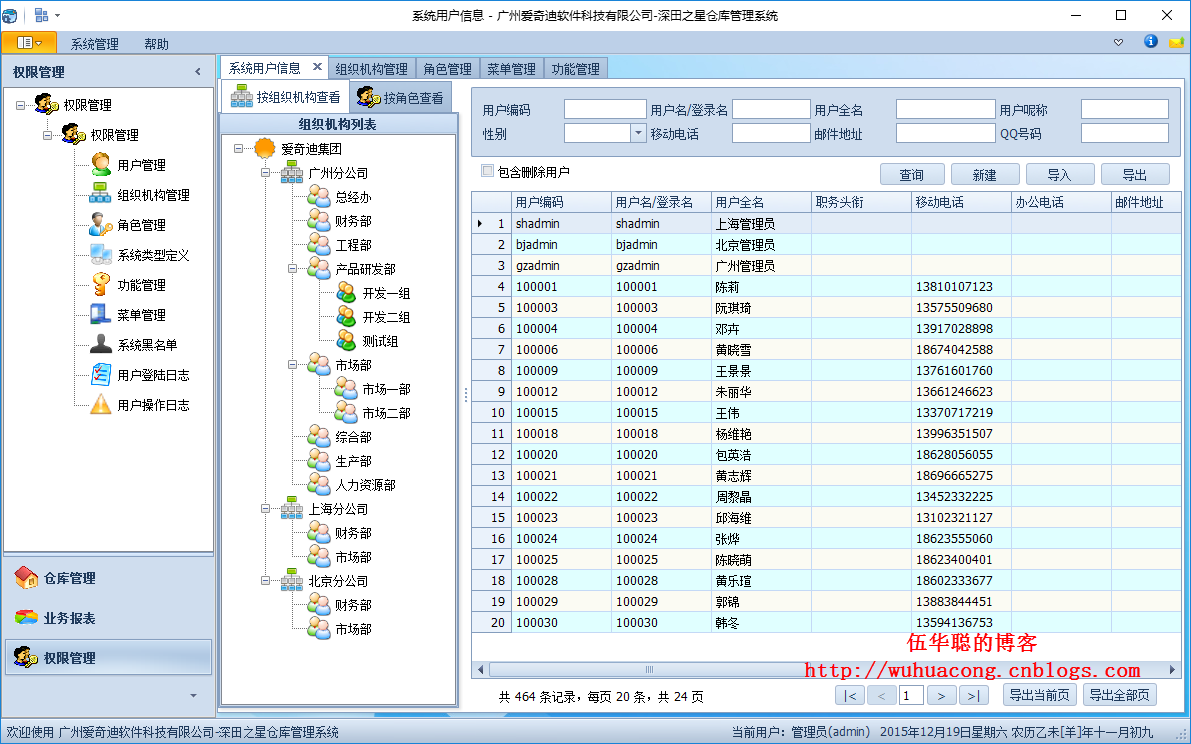
Task: Toggle the 包含删除用户 checkbox
Action: [488, 171]
